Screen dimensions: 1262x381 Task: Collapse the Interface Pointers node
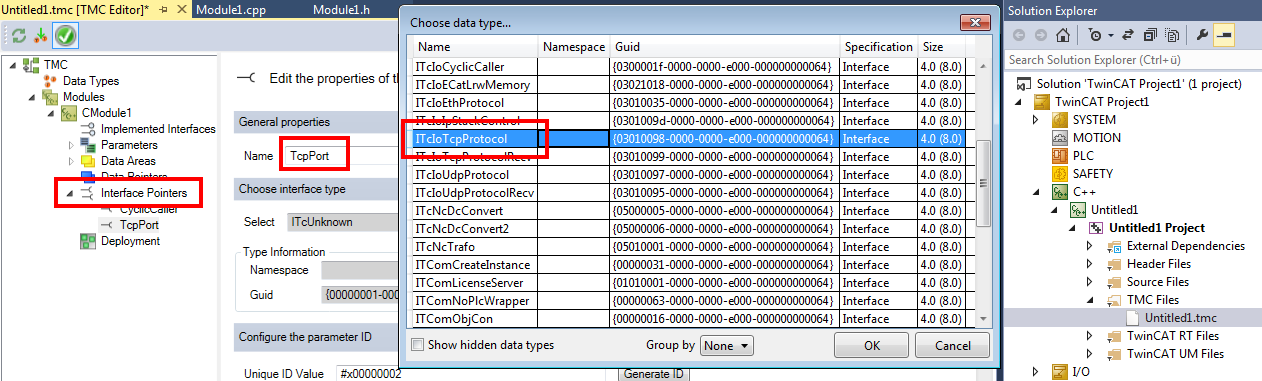pos(70,193)
